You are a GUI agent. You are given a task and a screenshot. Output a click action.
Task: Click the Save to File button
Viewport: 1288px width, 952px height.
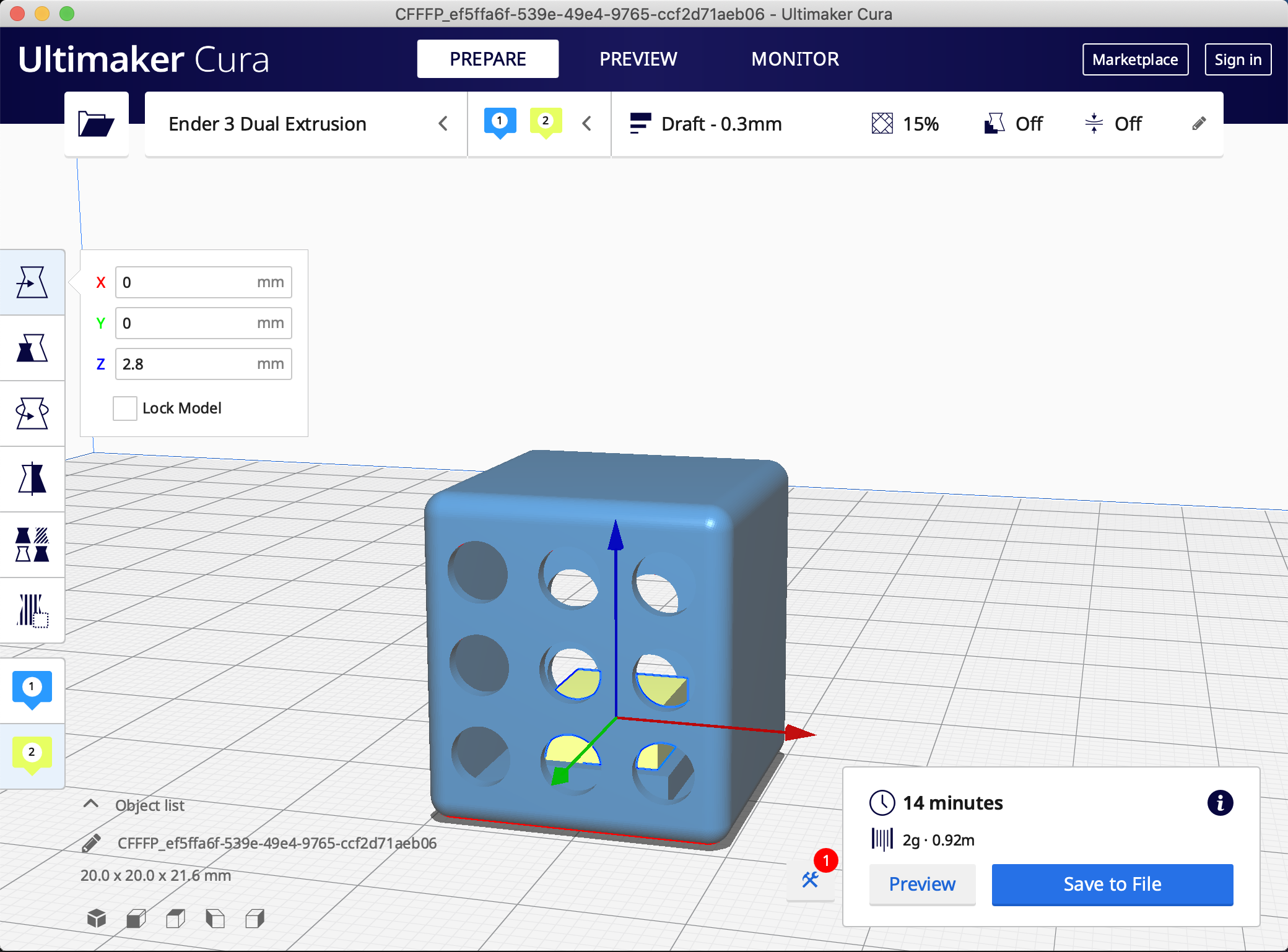coord(1112,885)
